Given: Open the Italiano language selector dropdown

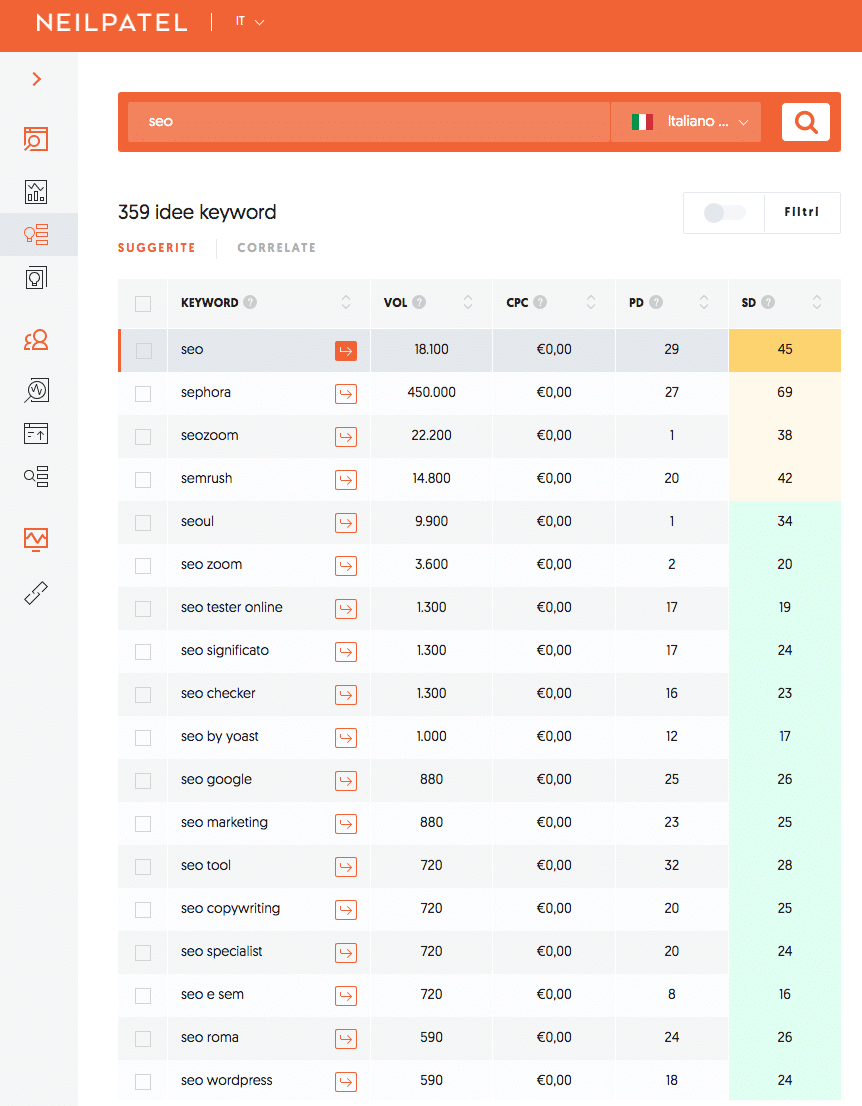Looking at the screenshot, I should (x=686, y=122).
